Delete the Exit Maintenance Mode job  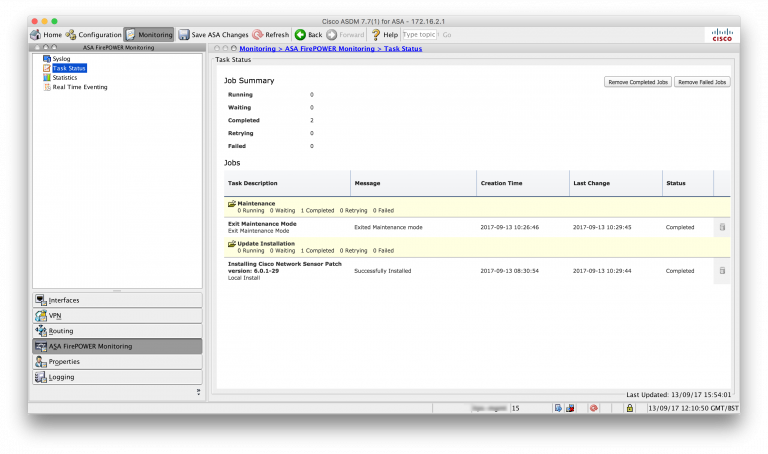[722, 227]
